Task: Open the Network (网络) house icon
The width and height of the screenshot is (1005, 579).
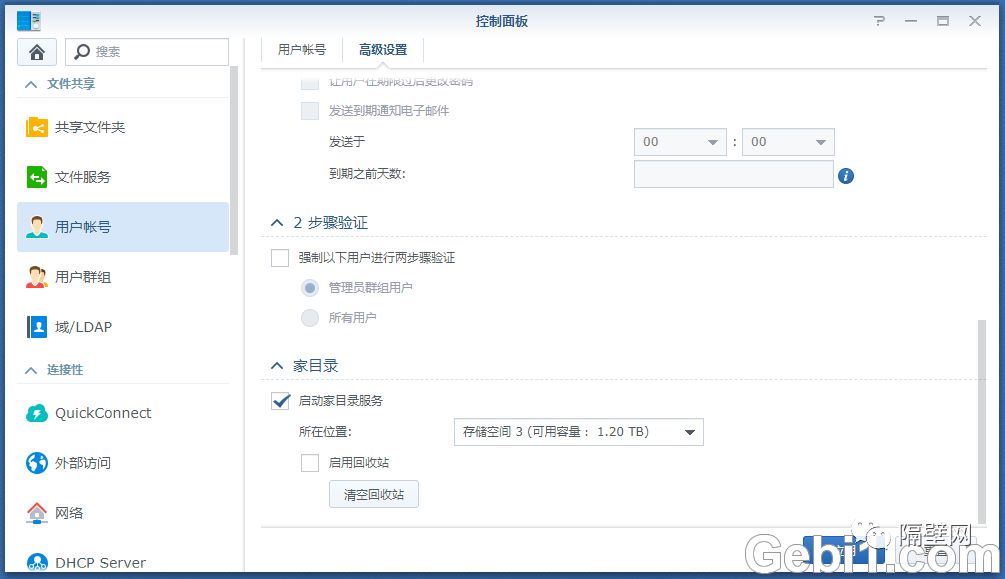Action: tap(37, 513)
